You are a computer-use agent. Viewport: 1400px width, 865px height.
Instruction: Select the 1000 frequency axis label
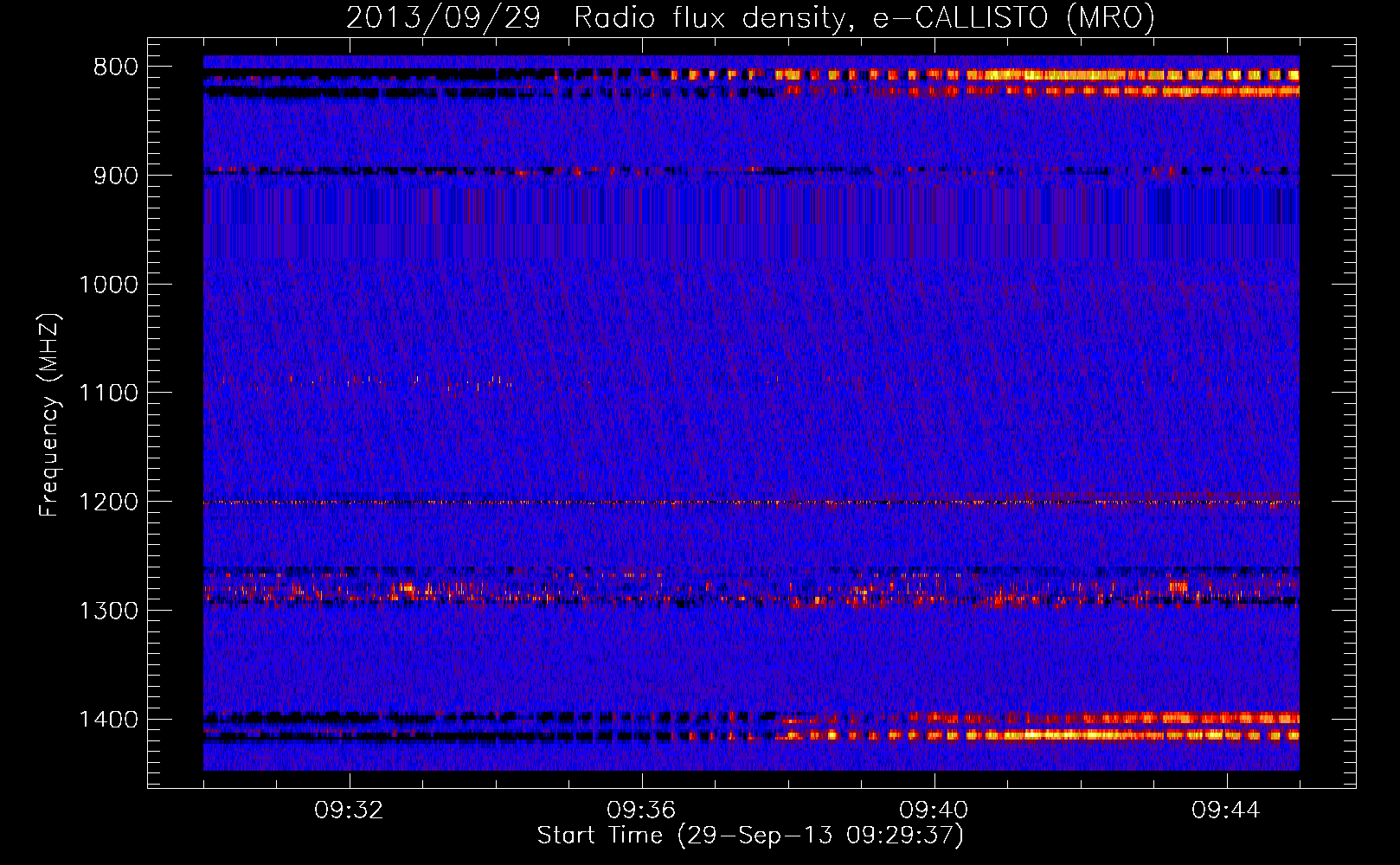pyautogui.click(x=108, y=285)
